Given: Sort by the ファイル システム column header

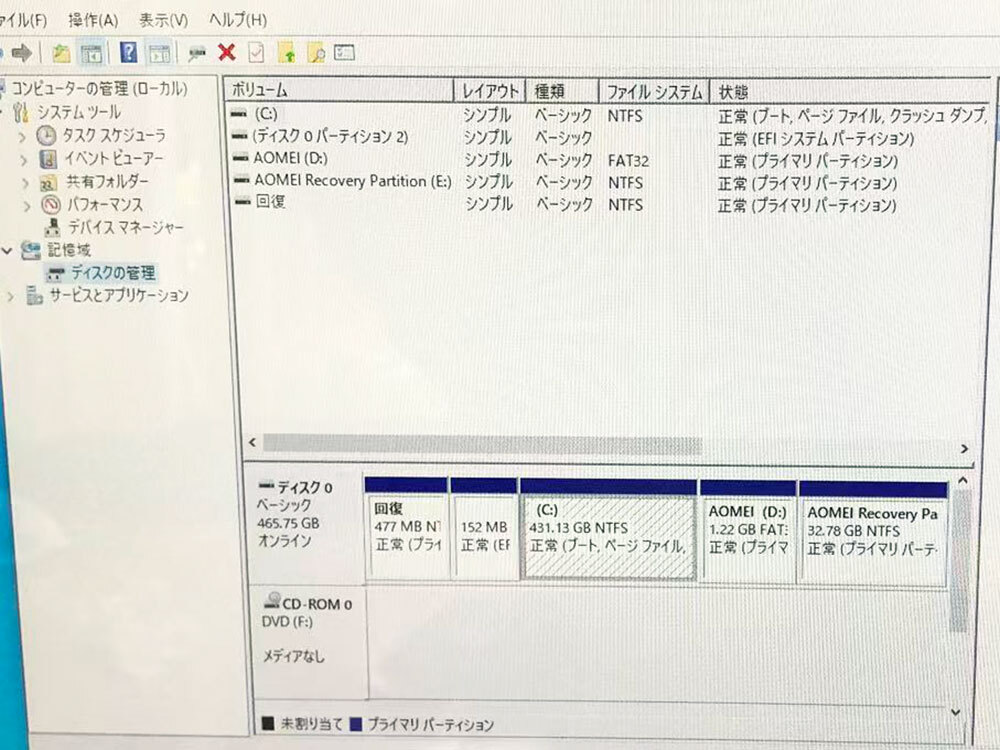Looking at the screenshot, I should pos(654,92).
